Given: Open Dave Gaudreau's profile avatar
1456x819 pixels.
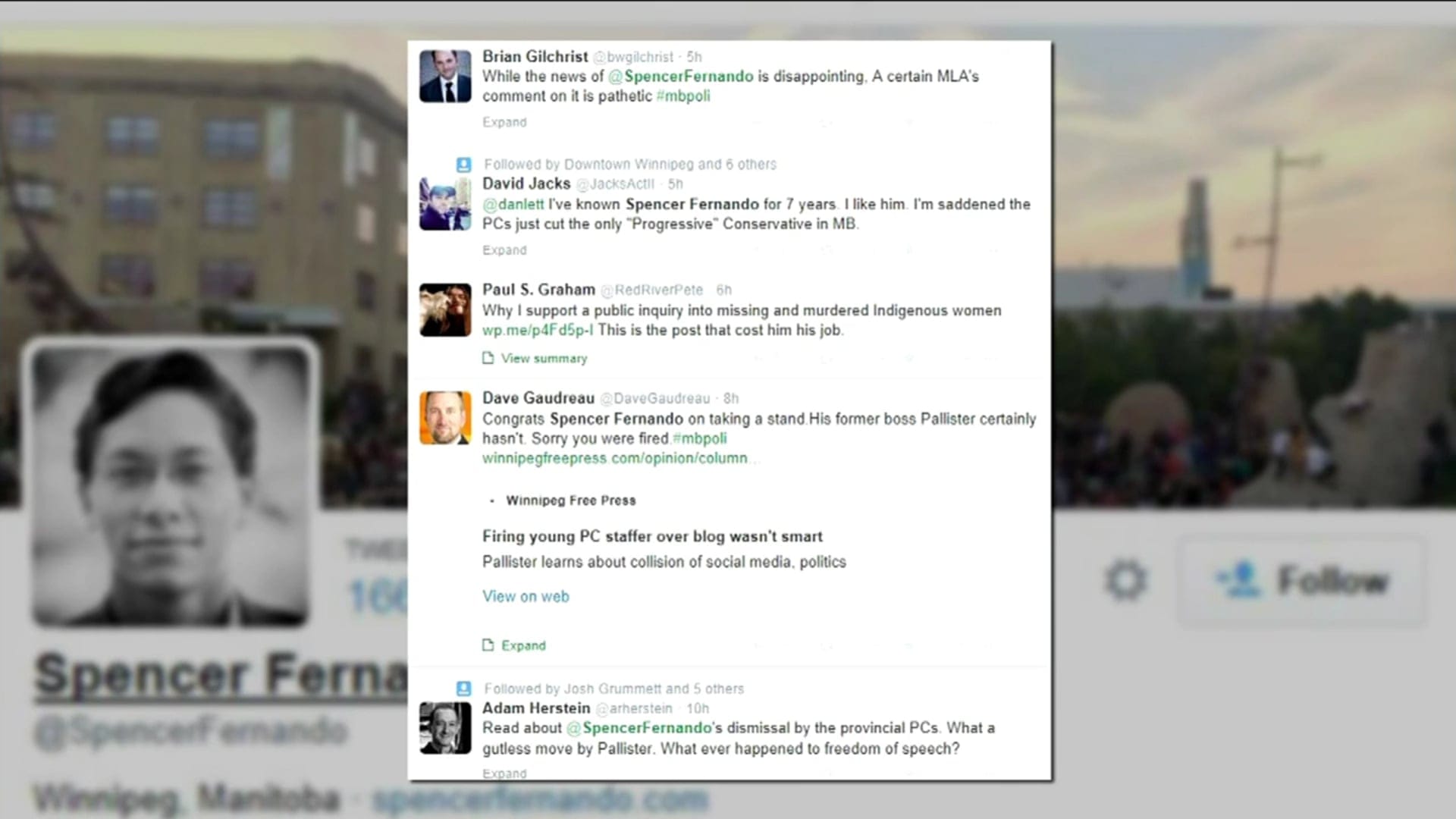Looking at the screenshot, I should 445,417.
